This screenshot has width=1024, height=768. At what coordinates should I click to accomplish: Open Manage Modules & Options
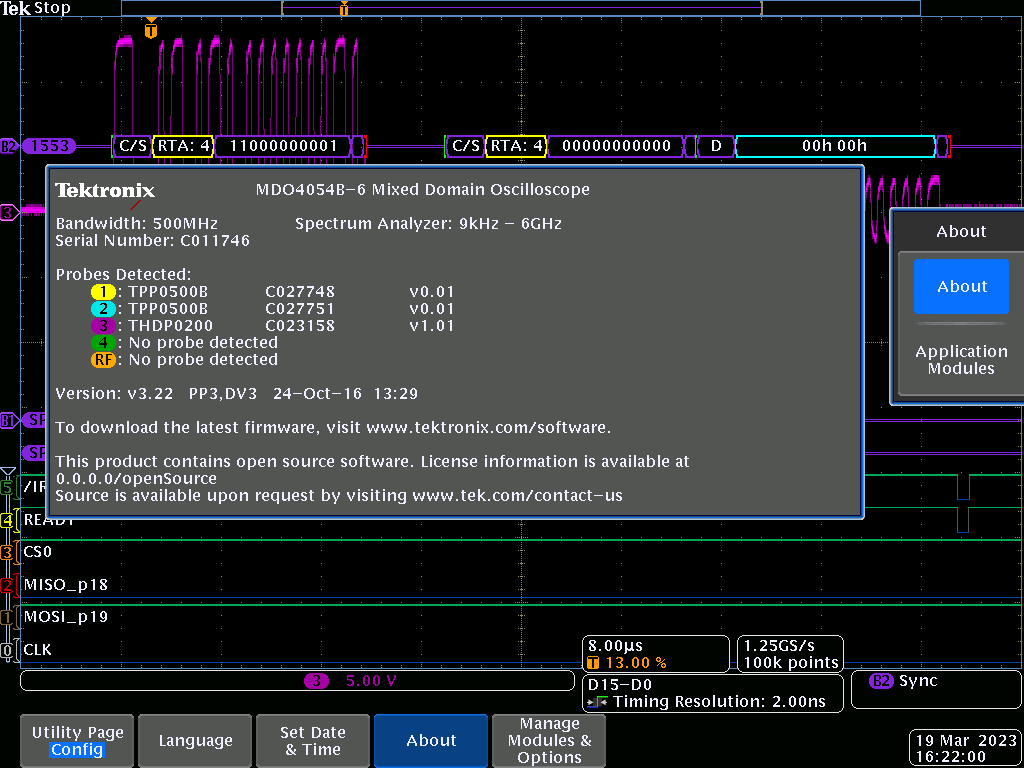[549, 741]
